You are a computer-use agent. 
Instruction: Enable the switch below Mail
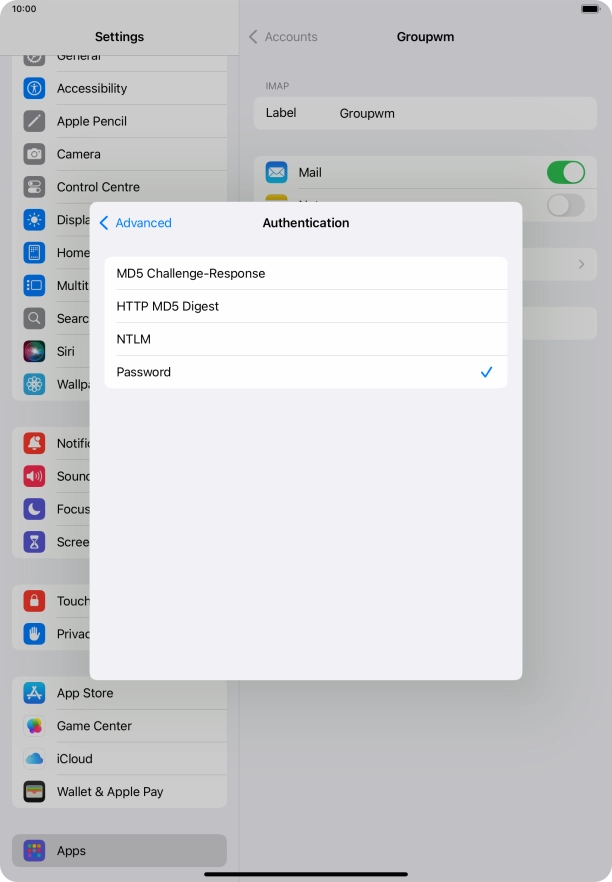565,205
